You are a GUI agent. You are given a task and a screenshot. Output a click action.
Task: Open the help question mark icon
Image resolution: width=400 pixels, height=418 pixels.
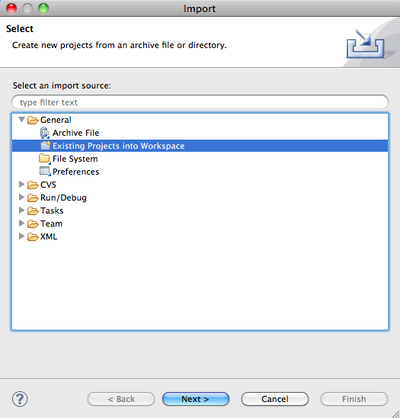click(20, 399)
